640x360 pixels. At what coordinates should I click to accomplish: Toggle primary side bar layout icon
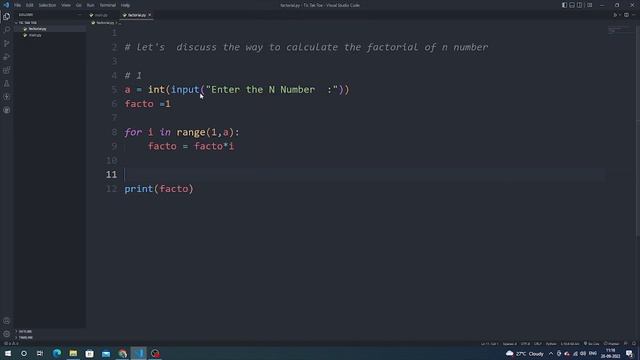pyautogui.click(x=564, y=5)
